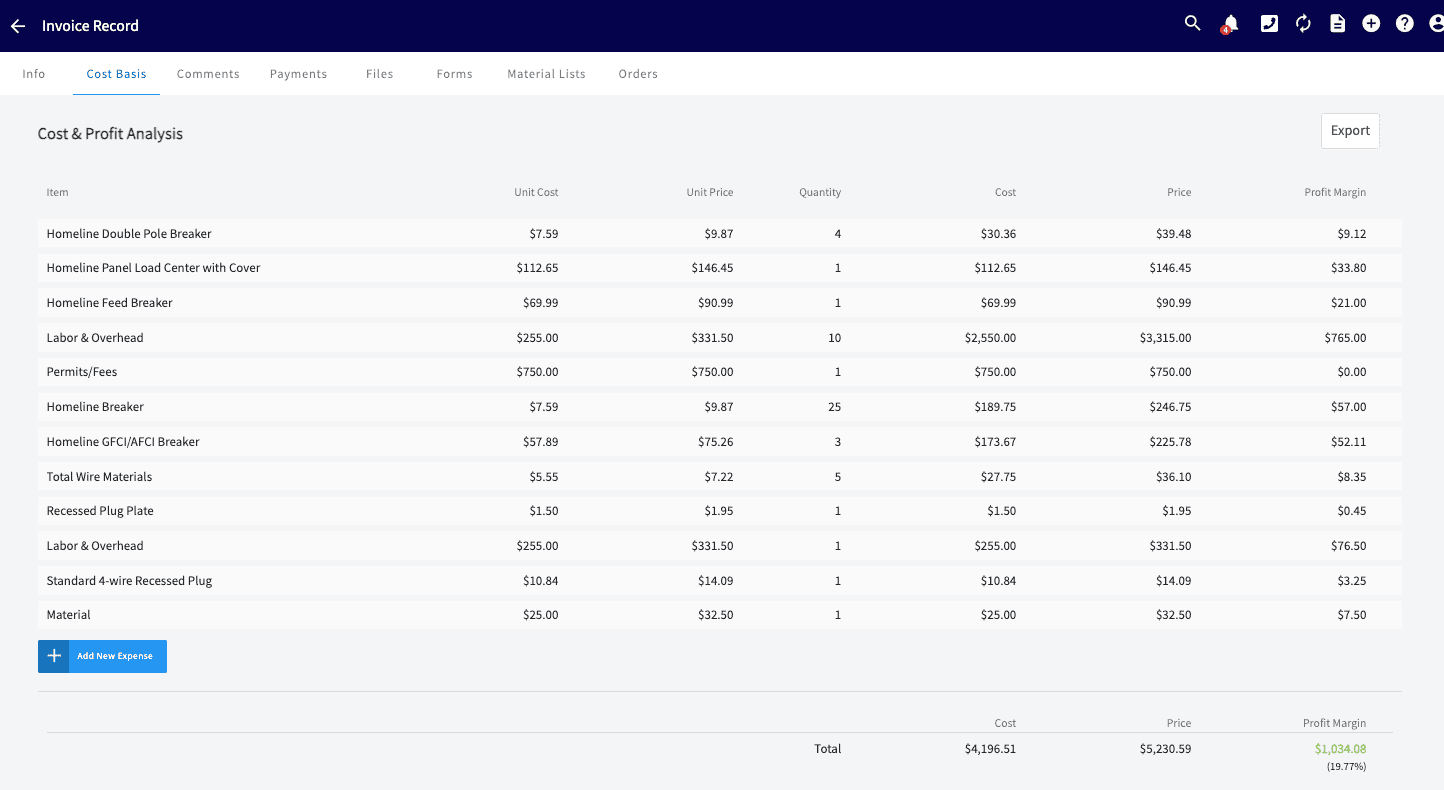Click the back arrow beside Invoice Record
Image resolution: width=1444 pixels, height=790 pixels.
click(17, 26)
